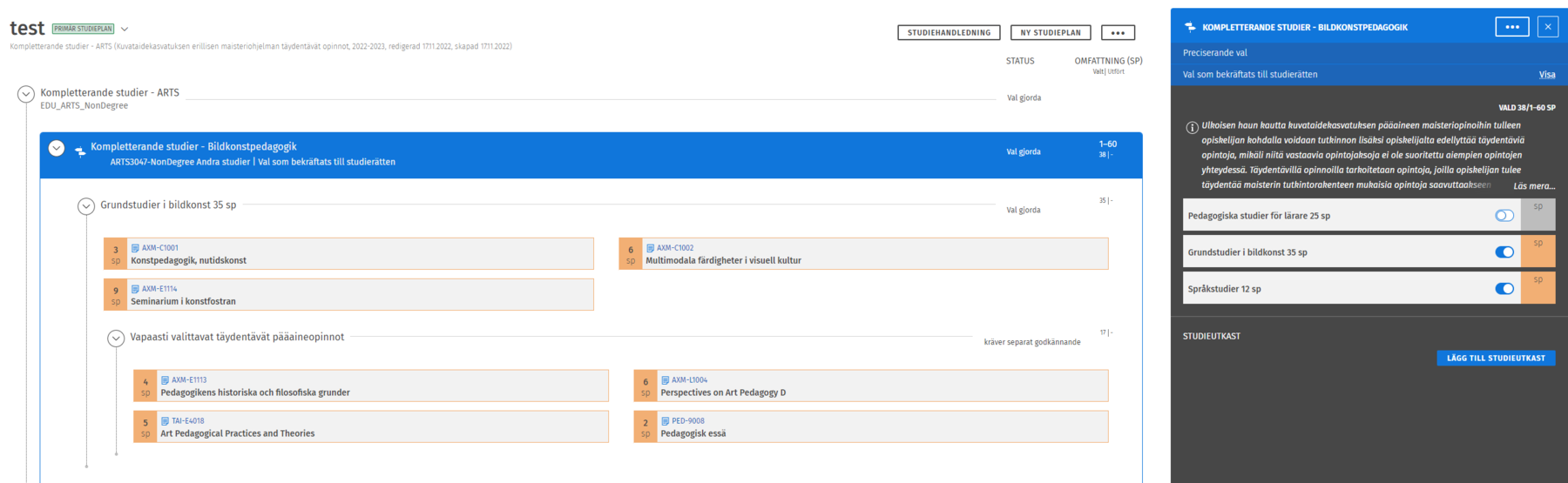Click the AXM-E1114 course document icon
The image size is (1568, 483).
[x=135, y=289]
